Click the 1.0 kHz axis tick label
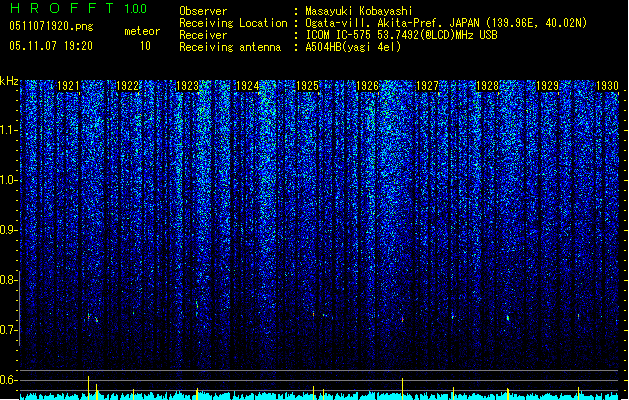This screenshot has width=629, height=400. [x=8, y=180]
